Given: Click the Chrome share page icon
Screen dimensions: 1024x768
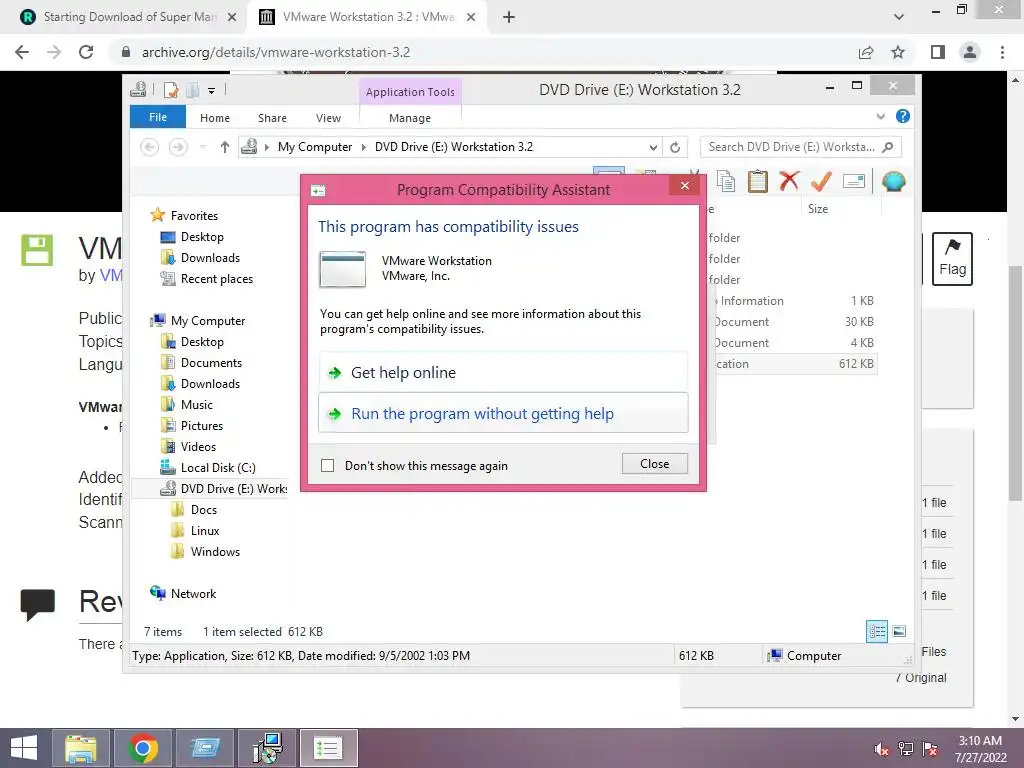Looking at the screenshot, I should tap(866, 52).
